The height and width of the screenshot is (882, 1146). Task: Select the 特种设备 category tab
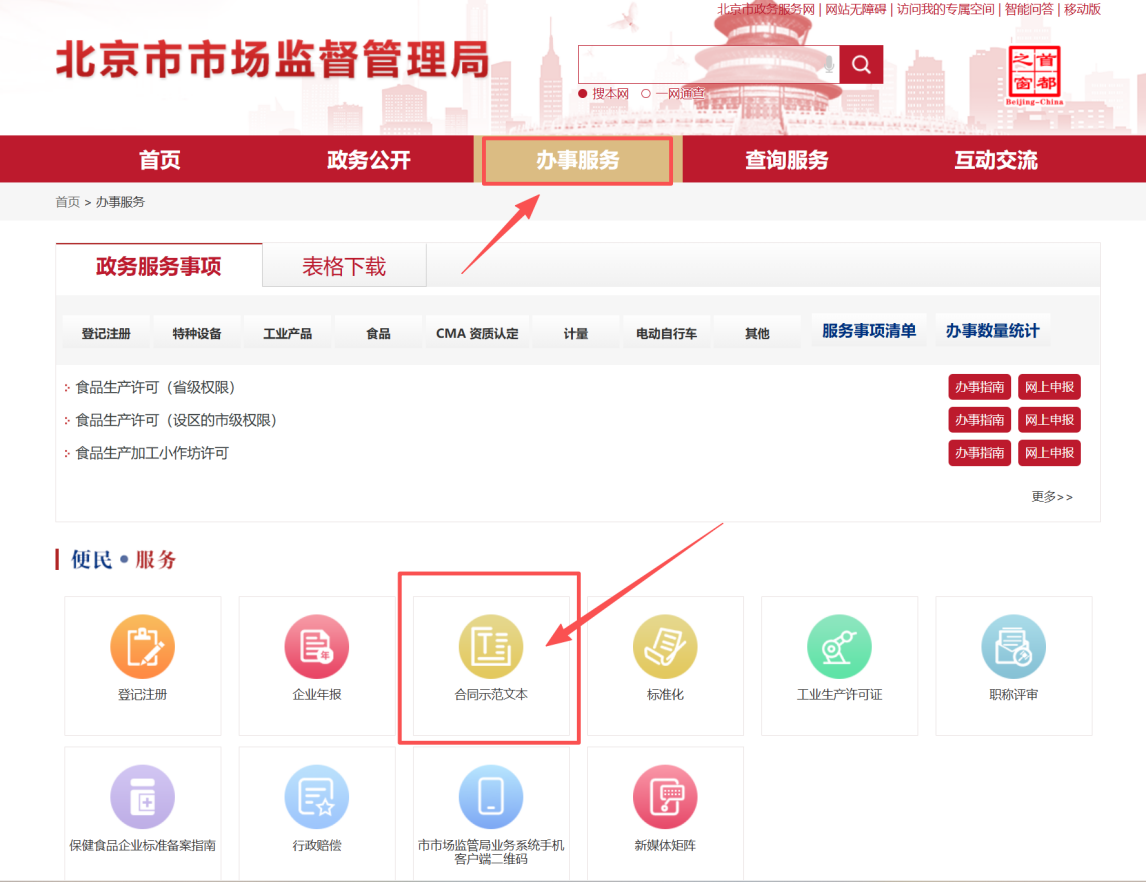(197, 333)
